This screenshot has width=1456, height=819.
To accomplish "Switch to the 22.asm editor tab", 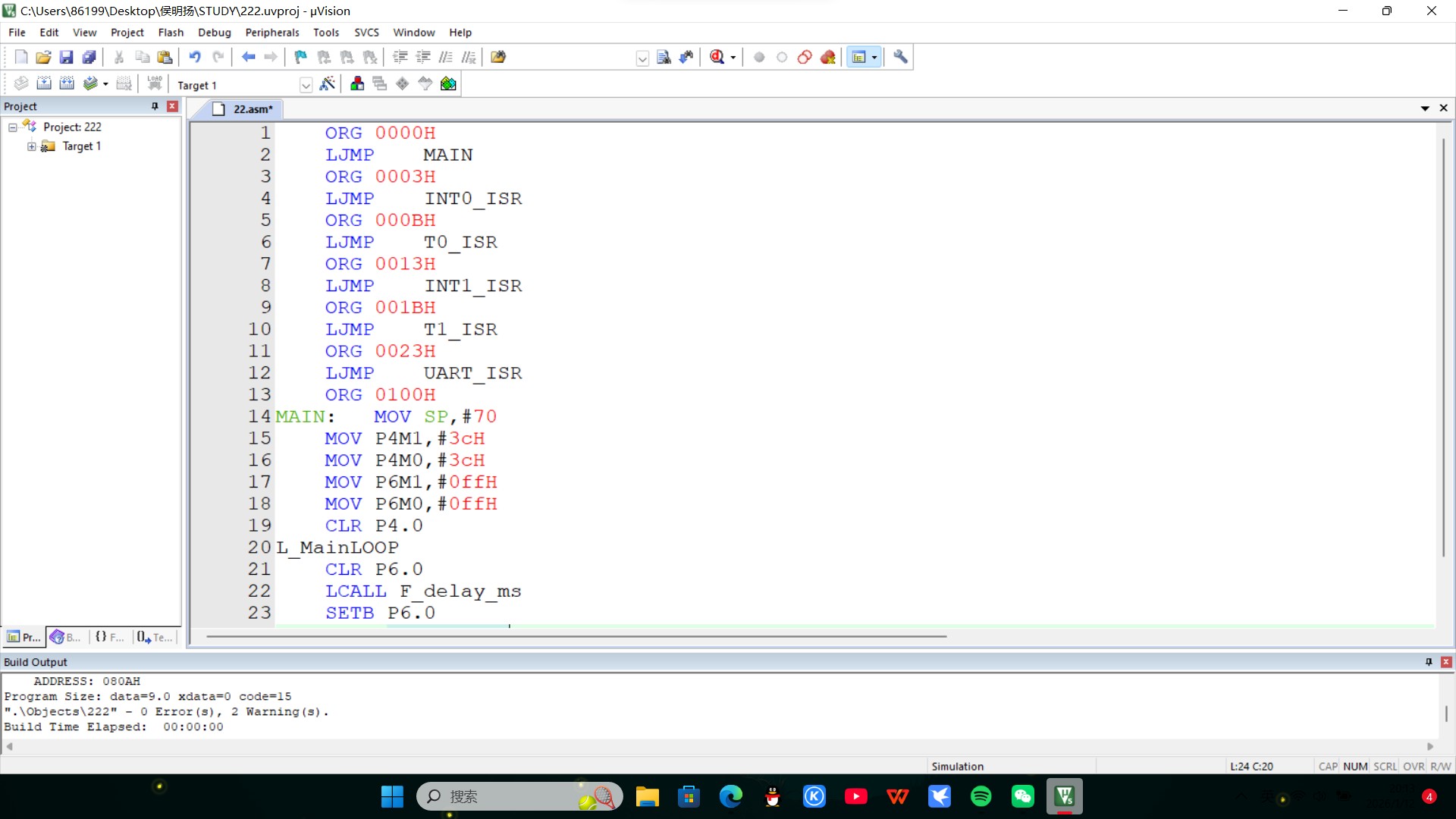I will pyautogui.click(x=252, y=109).
